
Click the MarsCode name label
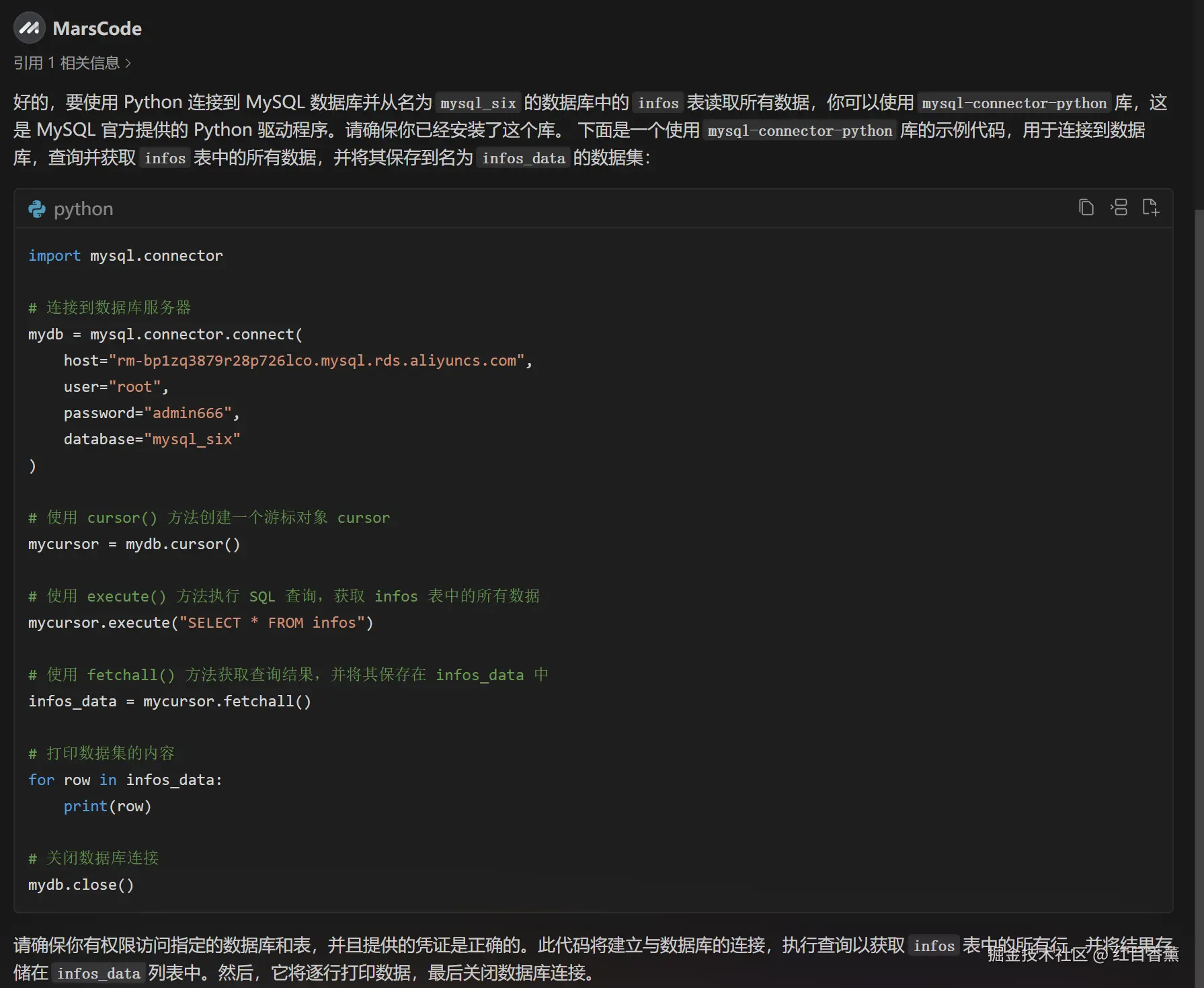coord(97,28)
